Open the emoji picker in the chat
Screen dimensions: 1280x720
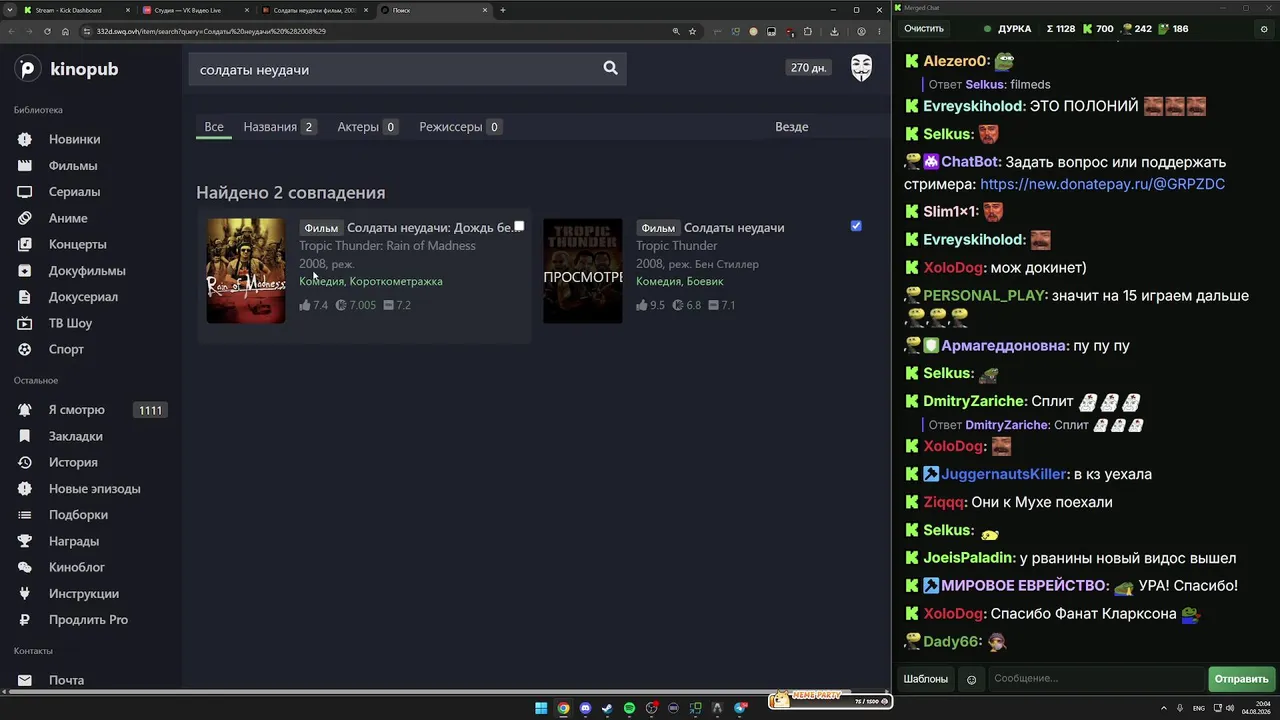(x=971, y=679)
